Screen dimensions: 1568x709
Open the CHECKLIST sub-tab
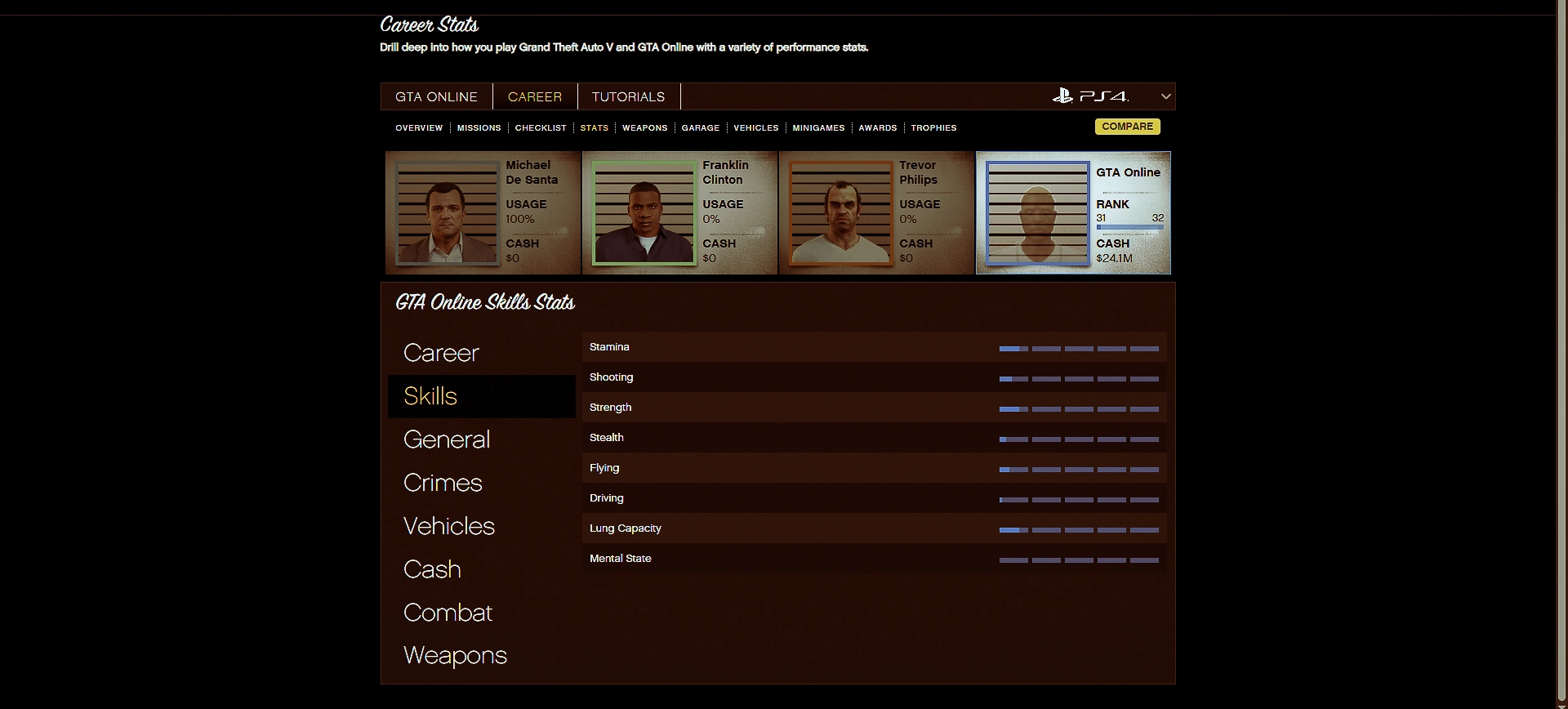541,128
